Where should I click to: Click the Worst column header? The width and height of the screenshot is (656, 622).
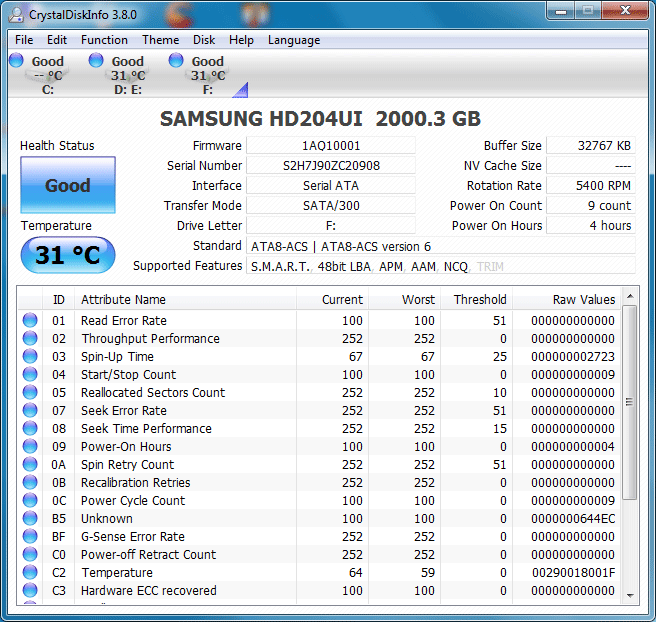tap(405, 299)
